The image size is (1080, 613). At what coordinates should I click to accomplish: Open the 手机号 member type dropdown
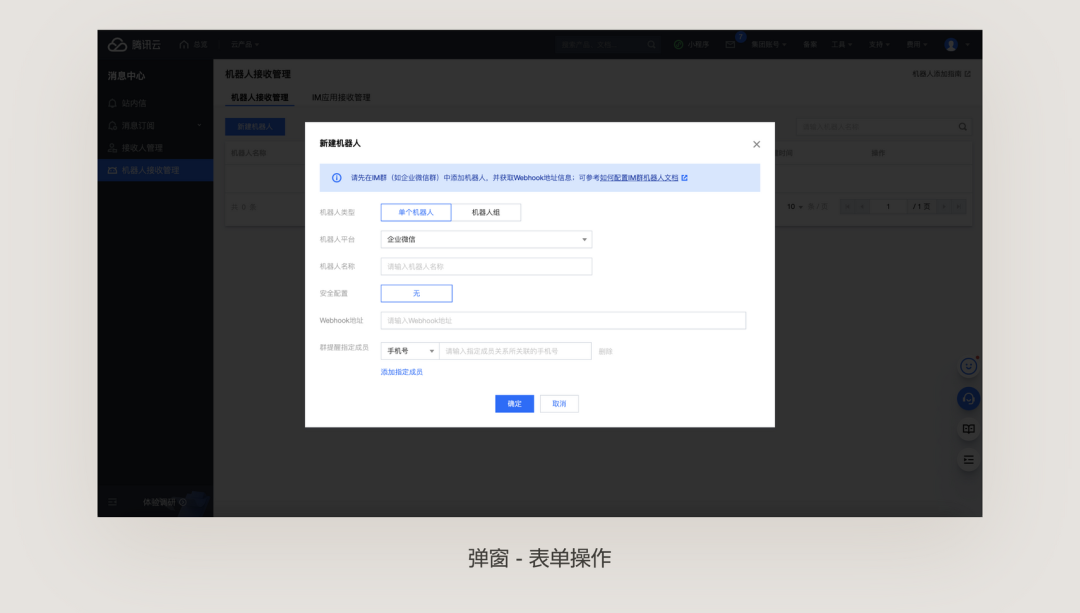[x=411, y=351]
